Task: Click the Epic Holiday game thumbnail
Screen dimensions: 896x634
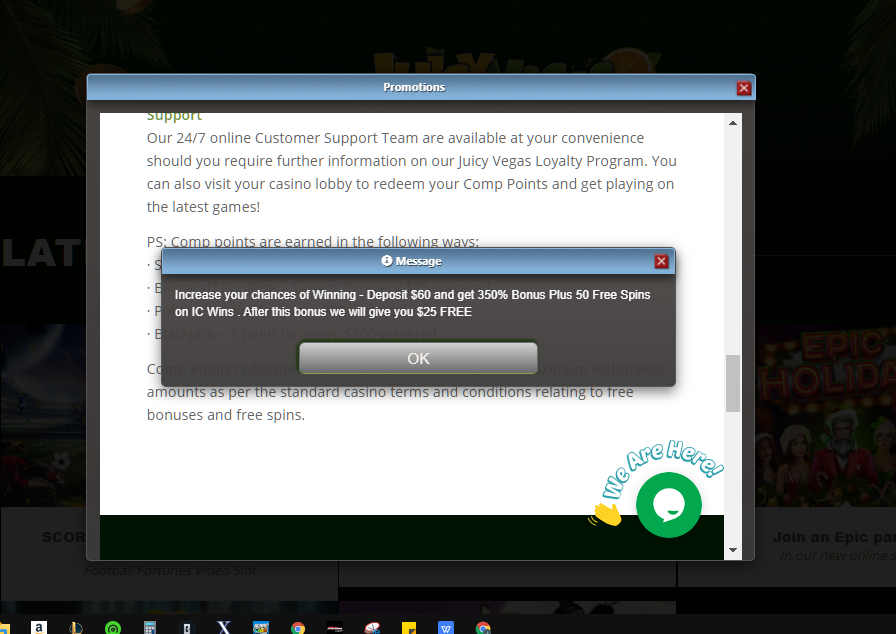Action: pyautogui.click(x=826, y=415)
